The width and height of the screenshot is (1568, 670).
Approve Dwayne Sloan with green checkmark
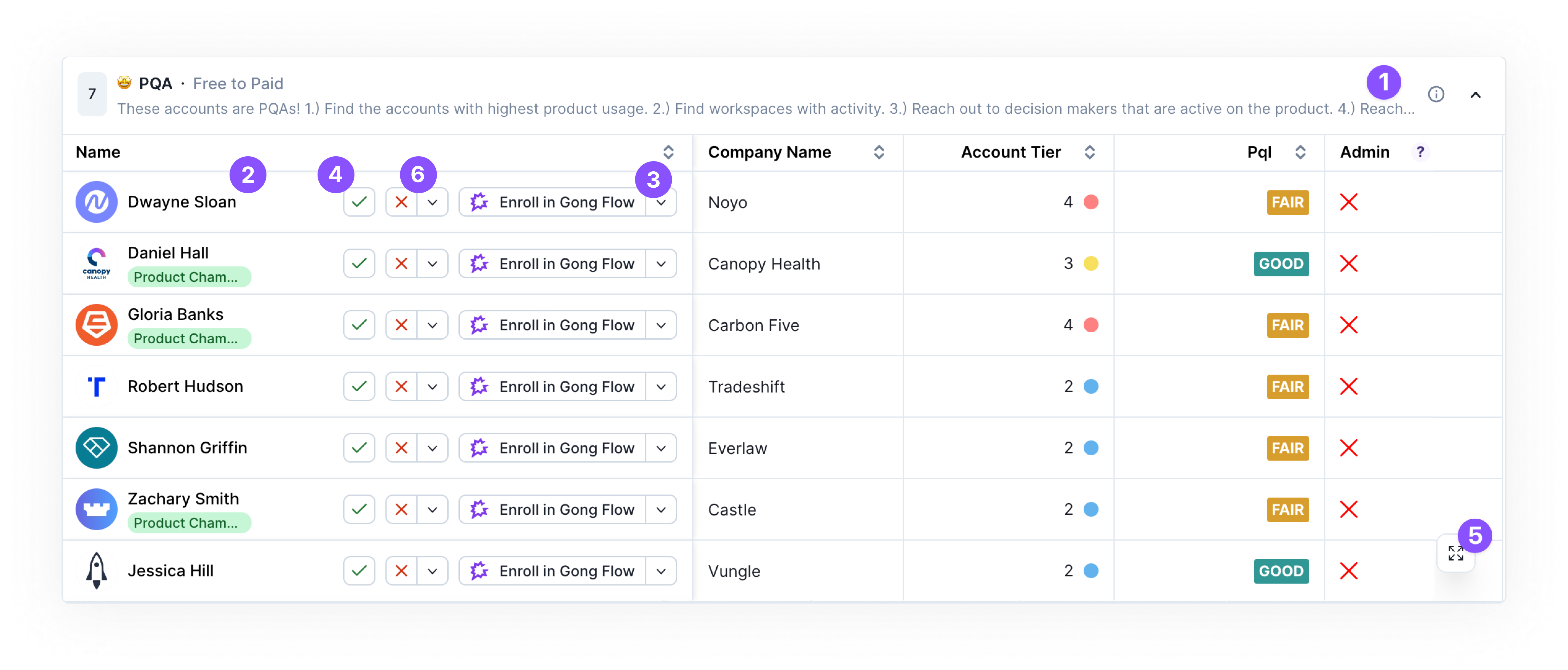[359, 202]
